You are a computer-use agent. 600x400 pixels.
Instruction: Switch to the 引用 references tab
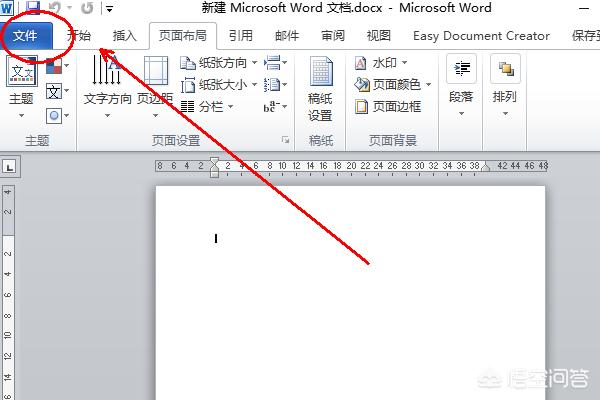[241, 36]
